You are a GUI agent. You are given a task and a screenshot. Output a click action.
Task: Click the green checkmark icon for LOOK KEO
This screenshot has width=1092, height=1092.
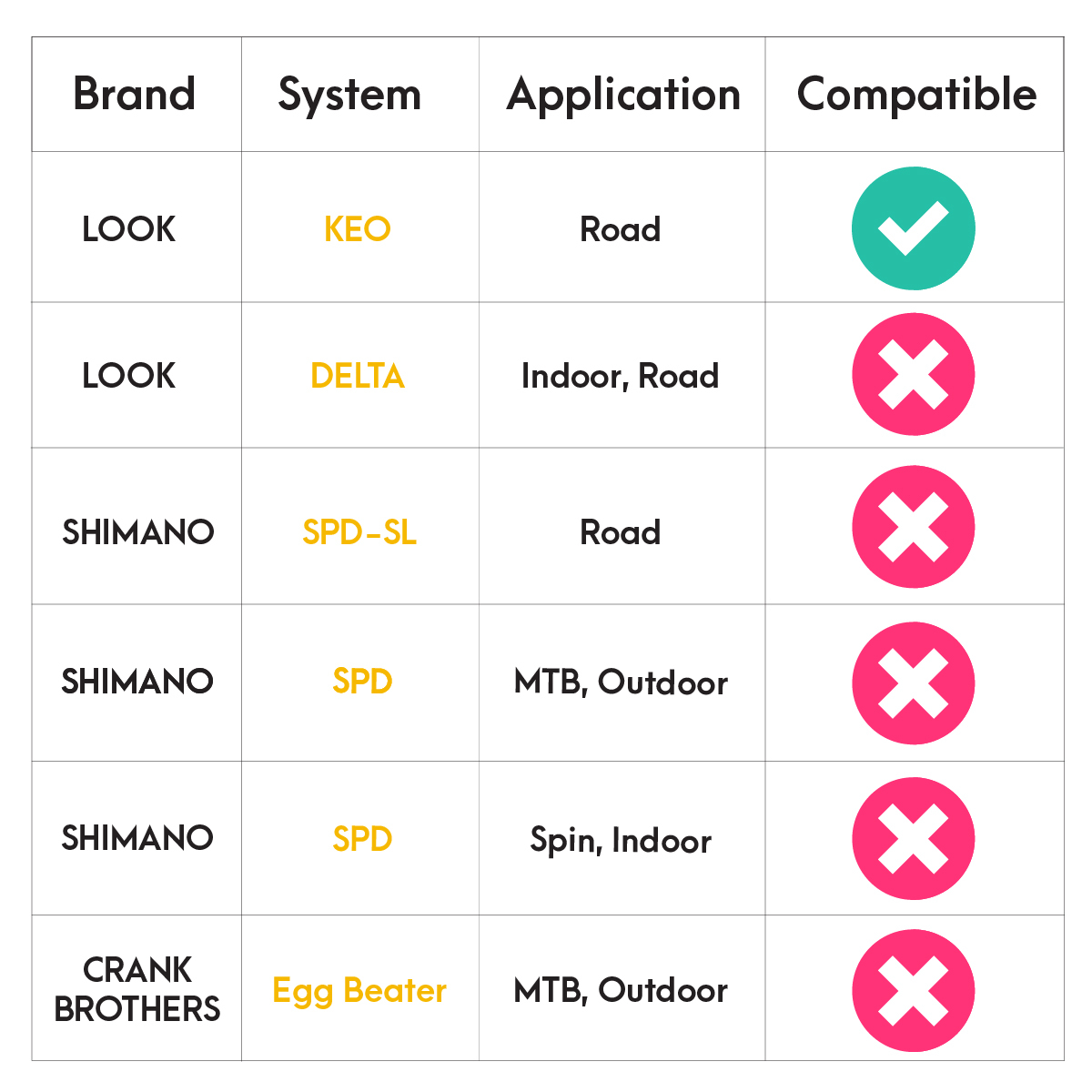coord(913,228)
